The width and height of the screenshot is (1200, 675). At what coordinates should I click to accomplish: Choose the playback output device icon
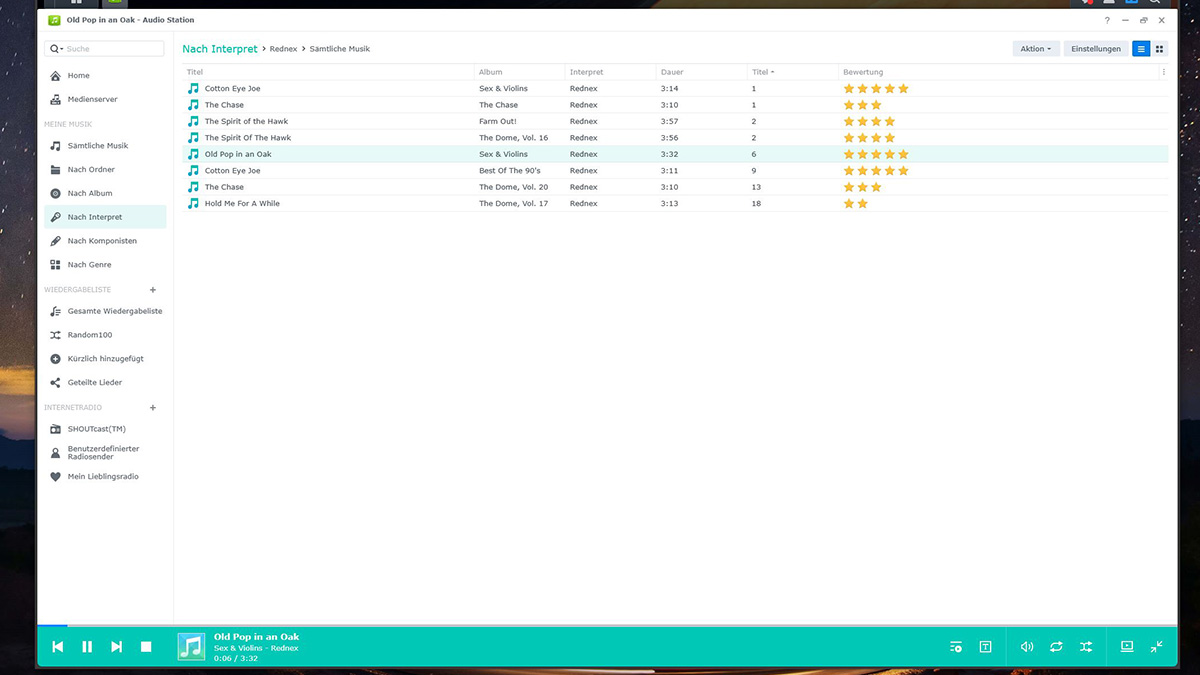coord(1127,646)
